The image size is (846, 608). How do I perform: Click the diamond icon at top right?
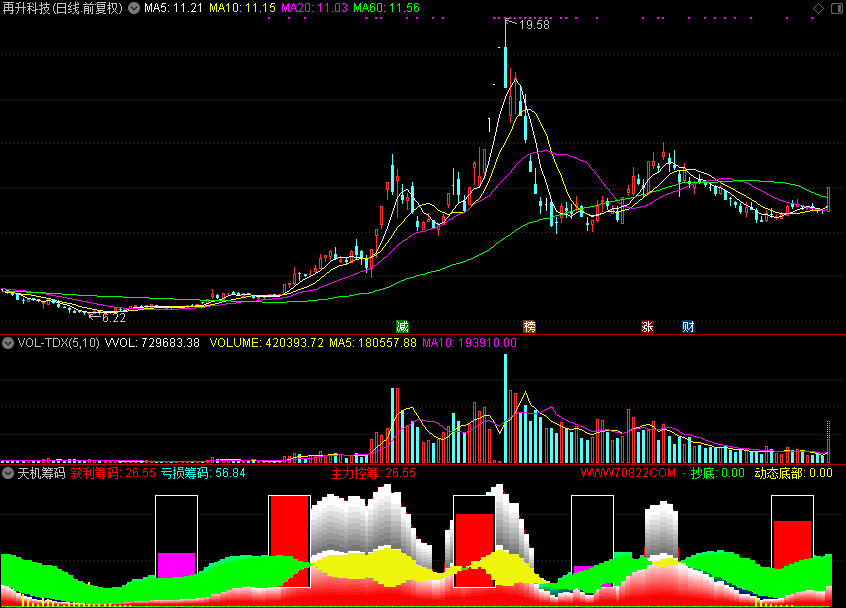[818, 8]
